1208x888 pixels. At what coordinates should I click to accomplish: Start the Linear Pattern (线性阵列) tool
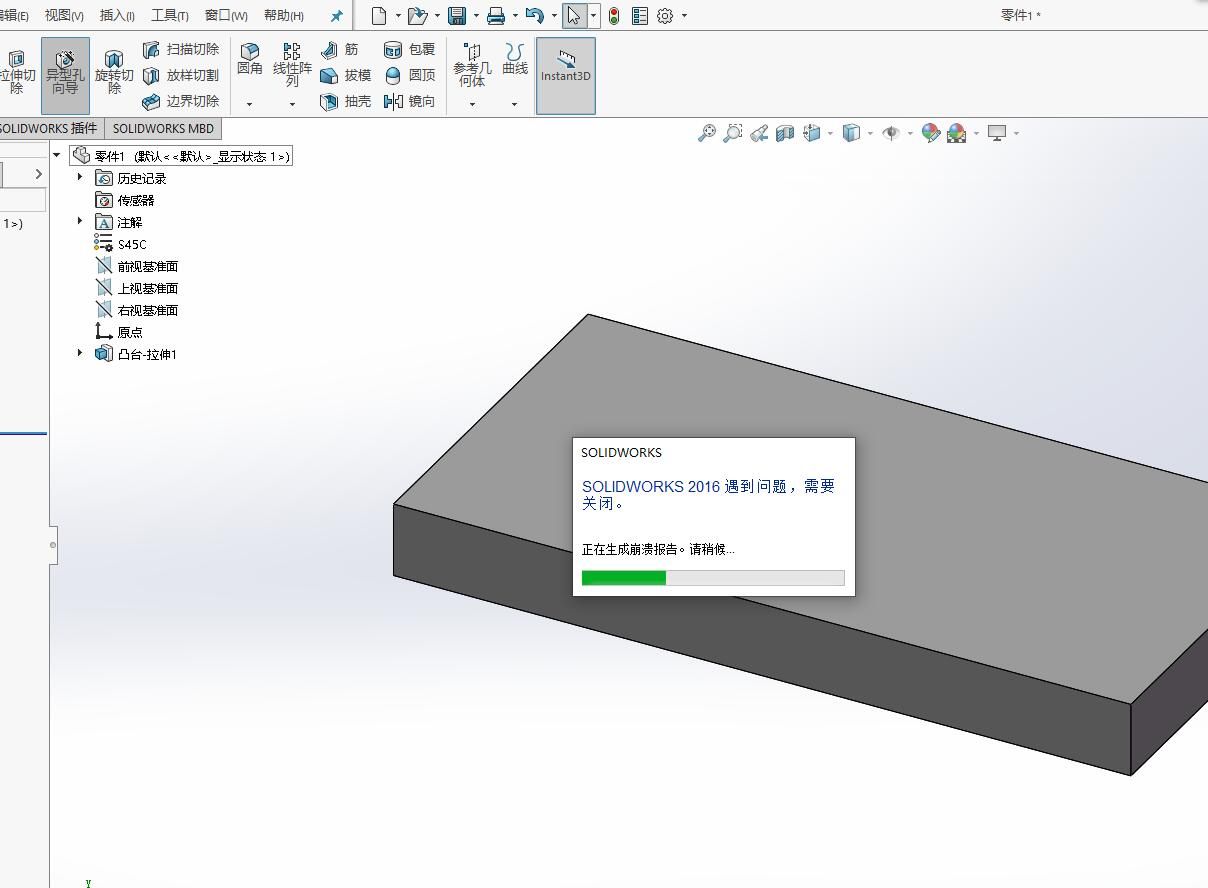point(292,64)
